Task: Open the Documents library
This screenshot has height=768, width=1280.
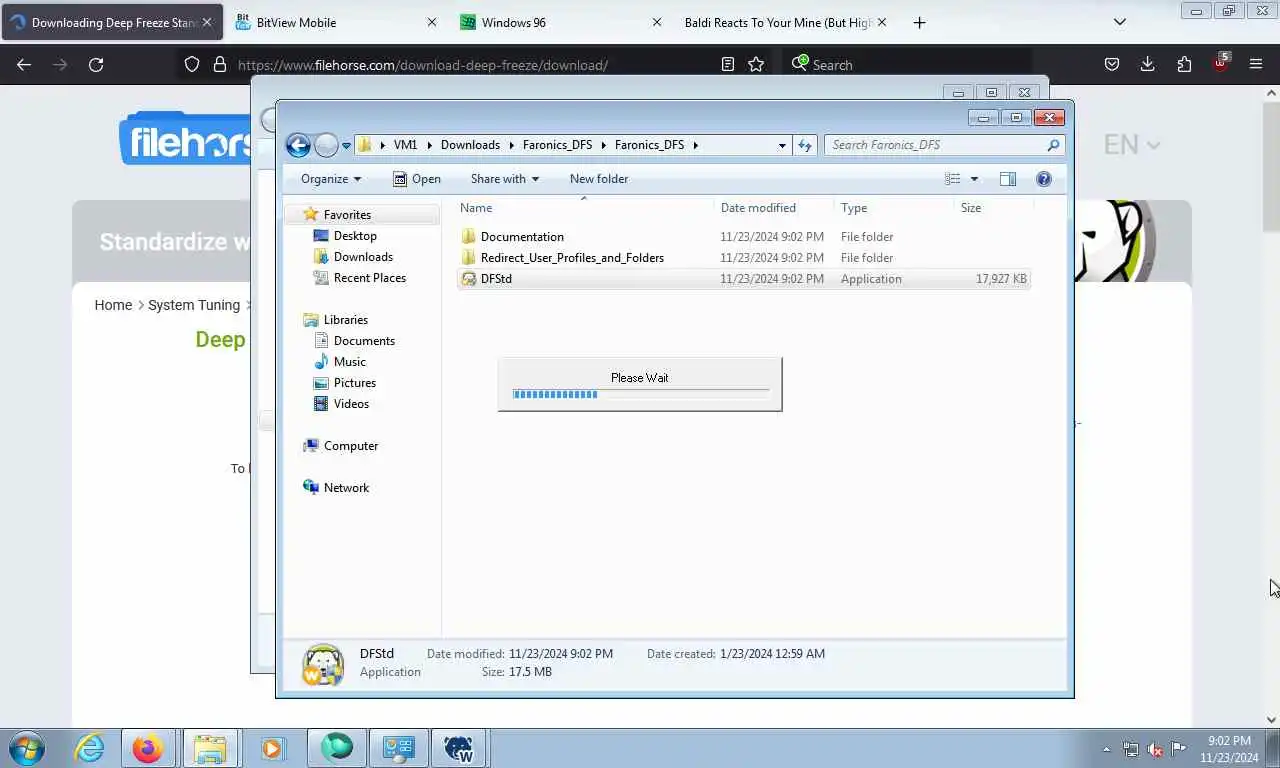Action: (x=364, y=341)
